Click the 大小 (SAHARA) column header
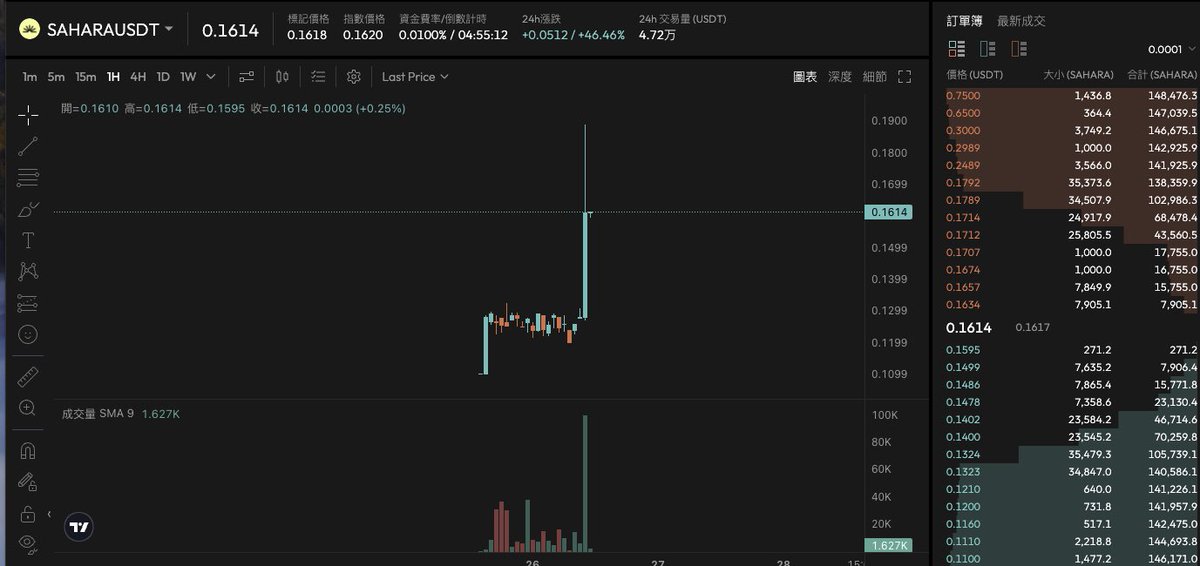The image size is (1200, 566). tap(1077, 75)
